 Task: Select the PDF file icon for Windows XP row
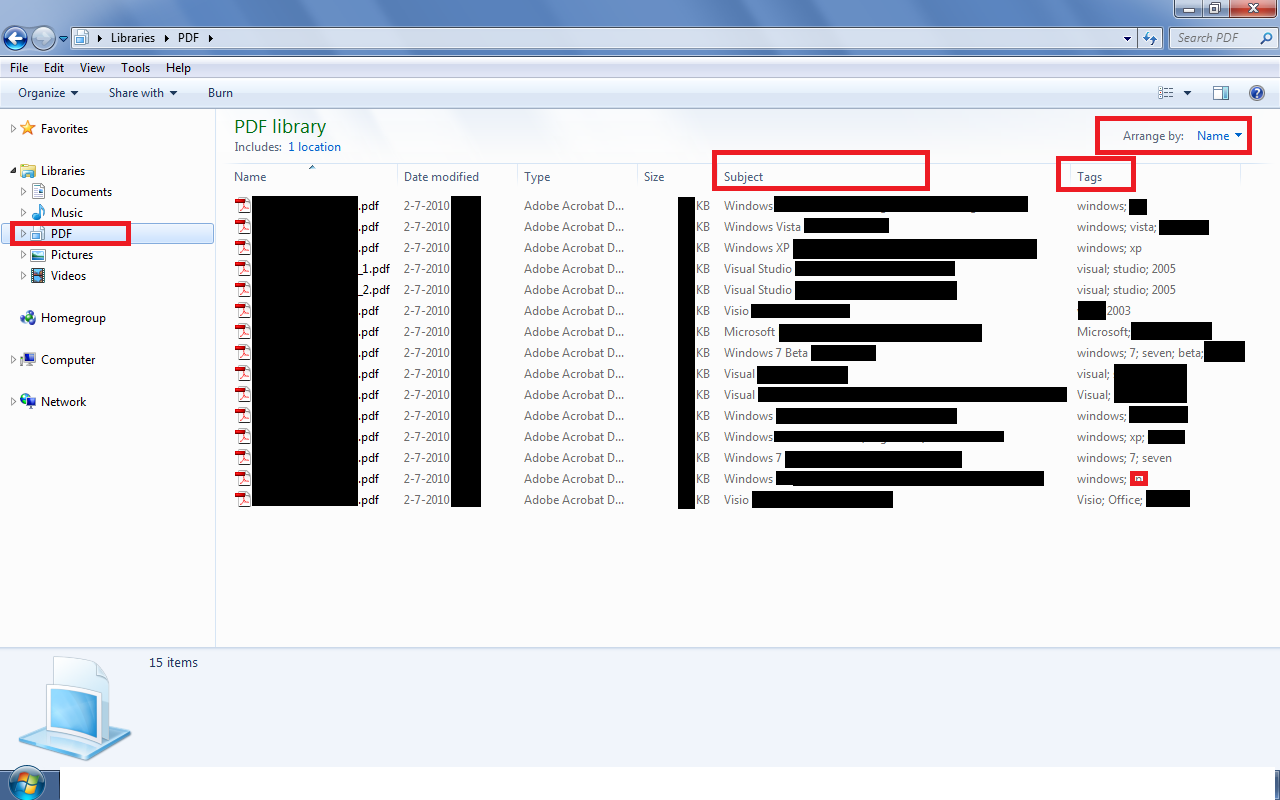(x=242, y=248)
